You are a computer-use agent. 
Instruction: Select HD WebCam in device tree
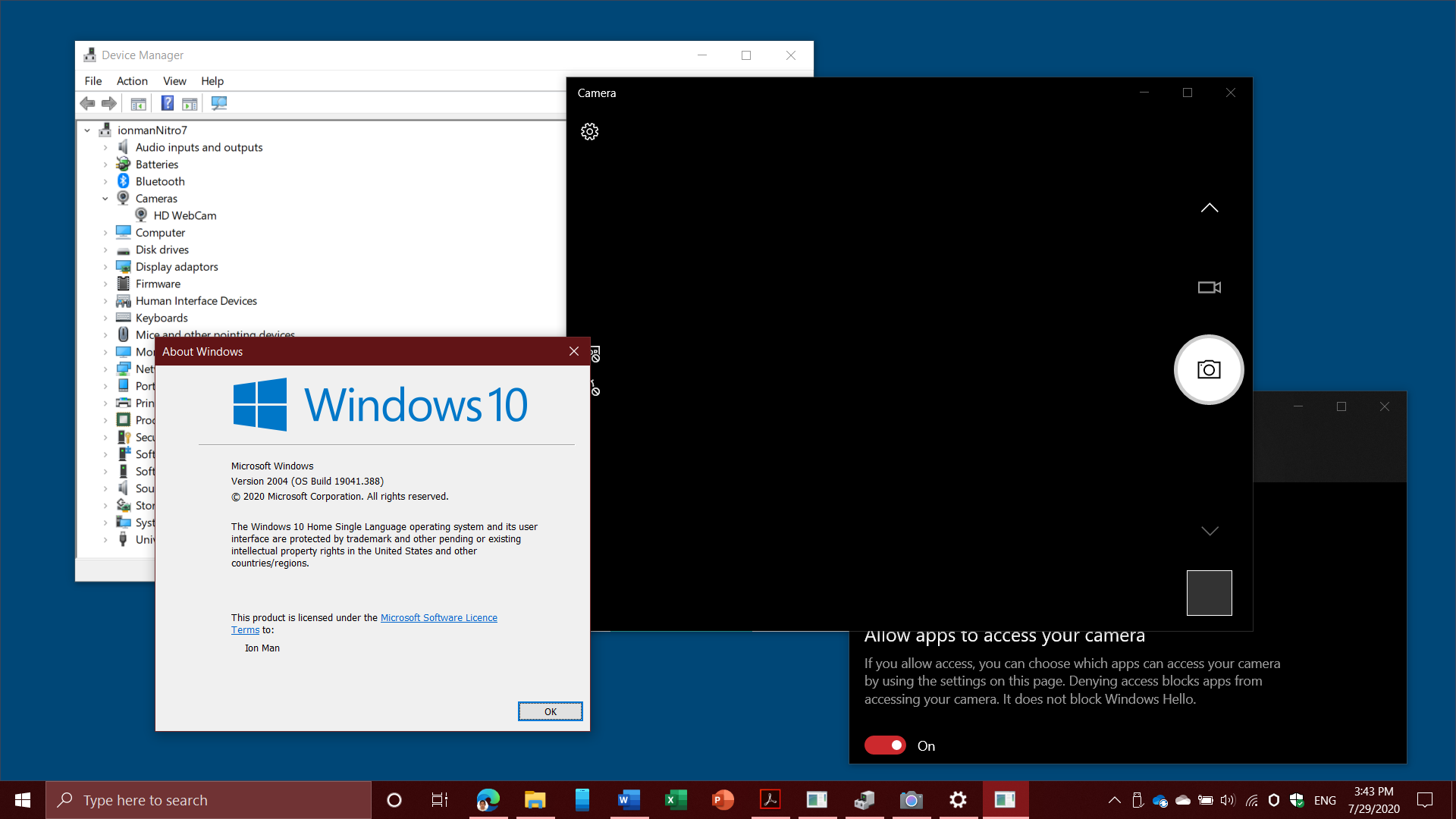pos(184,215)
